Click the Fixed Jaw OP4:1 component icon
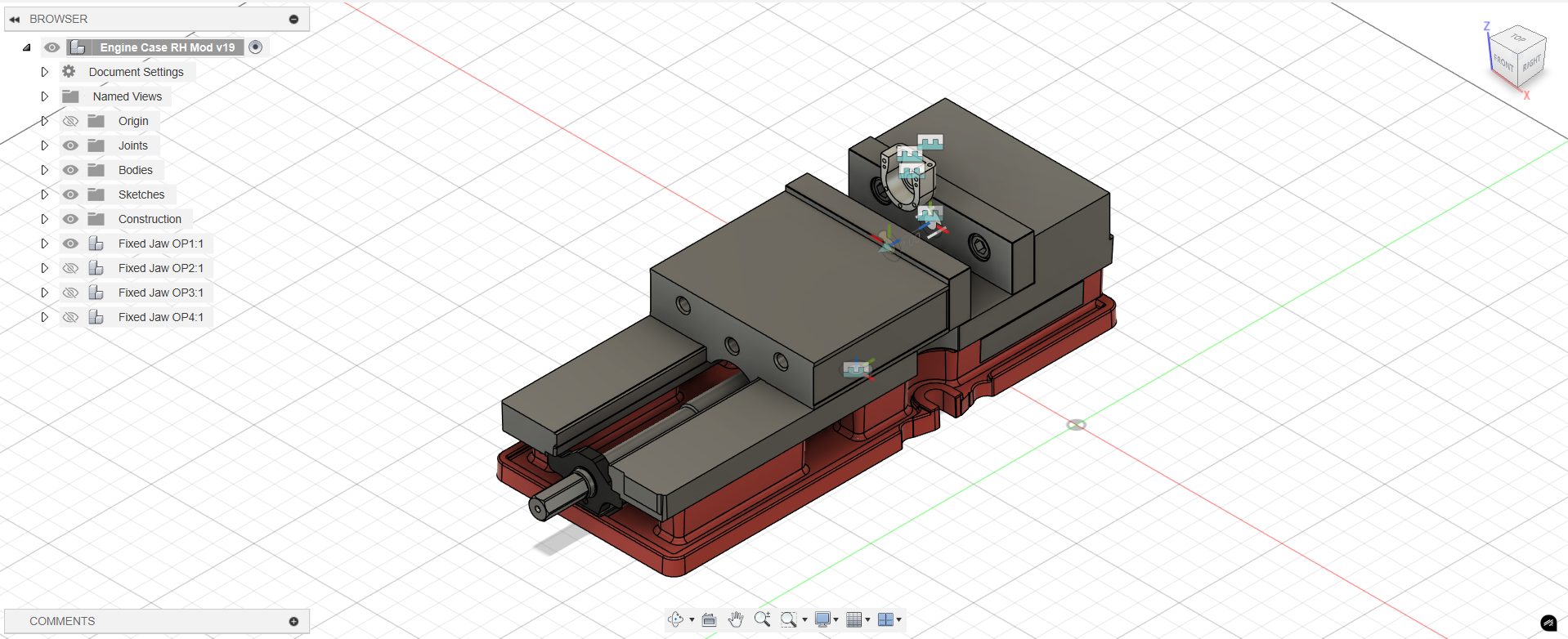 96,317
